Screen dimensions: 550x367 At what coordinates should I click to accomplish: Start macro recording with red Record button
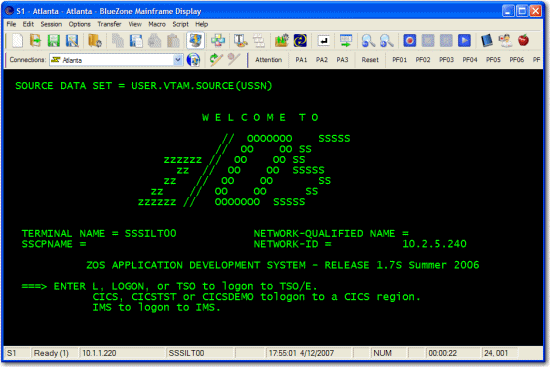[410, 41]
